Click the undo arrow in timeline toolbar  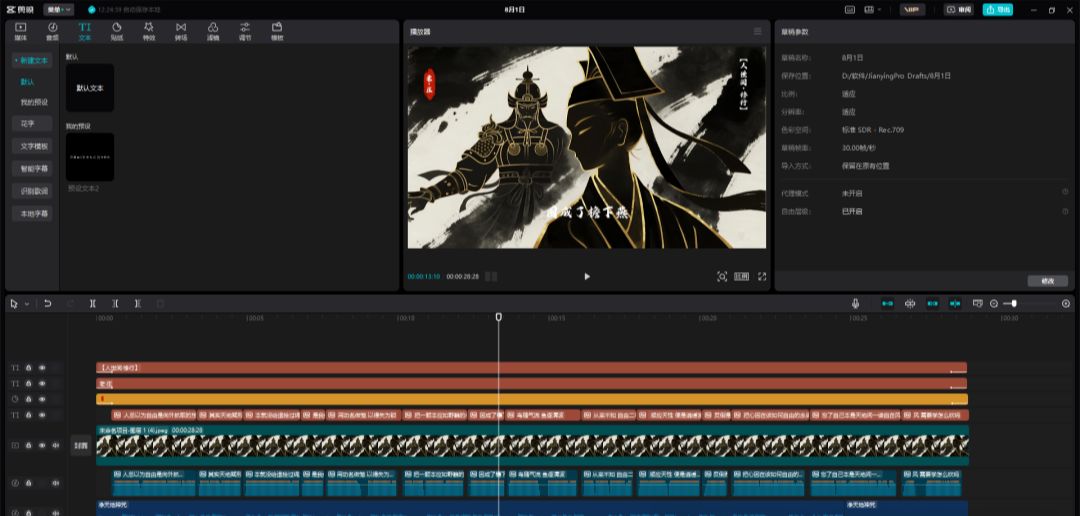(x=47, y=303)
